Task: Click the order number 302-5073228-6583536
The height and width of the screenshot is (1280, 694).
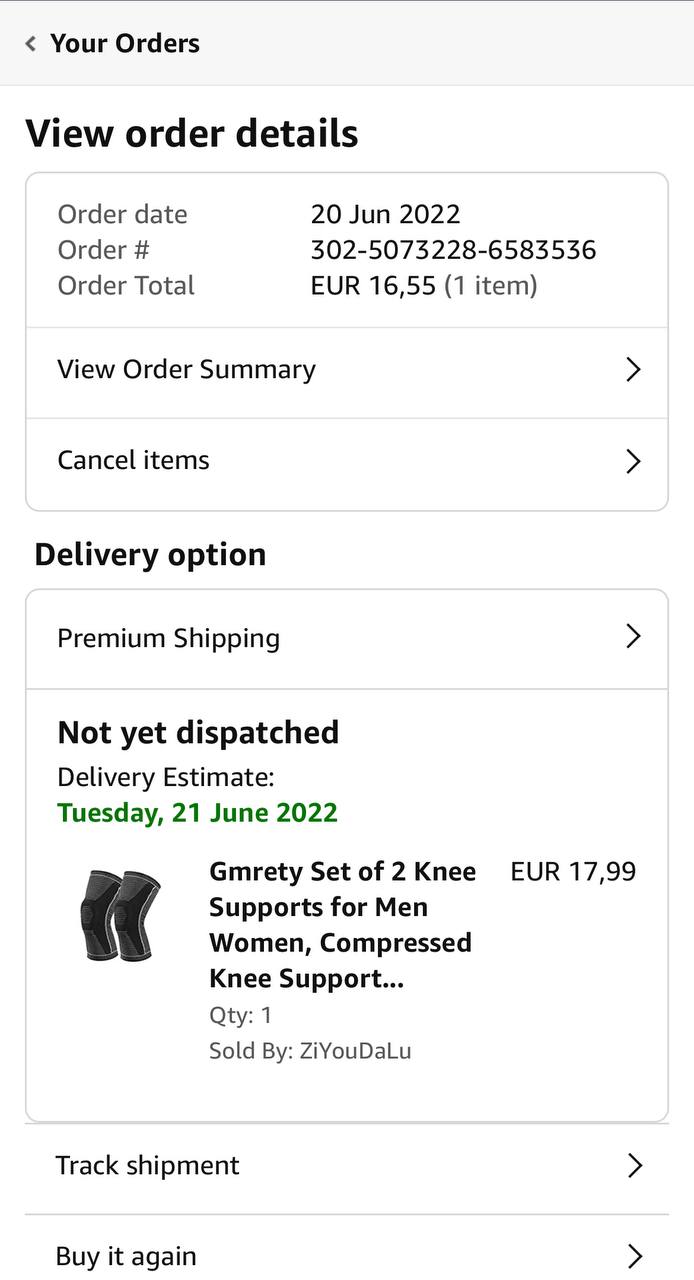Action: 453,250
